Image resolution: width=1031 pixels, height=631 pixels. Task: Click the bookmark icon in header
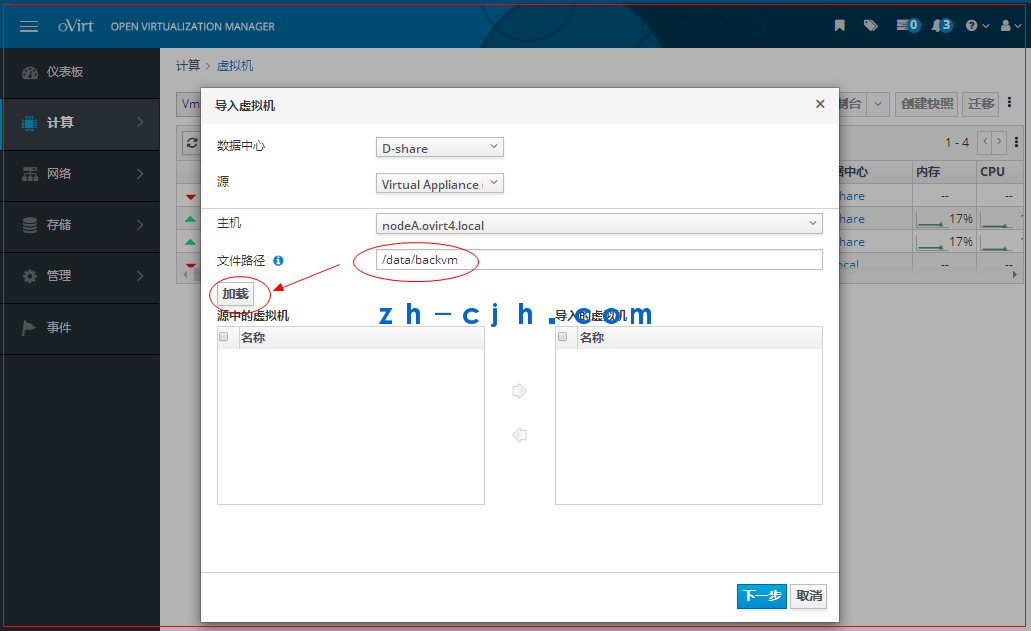[x=840, y=26]
